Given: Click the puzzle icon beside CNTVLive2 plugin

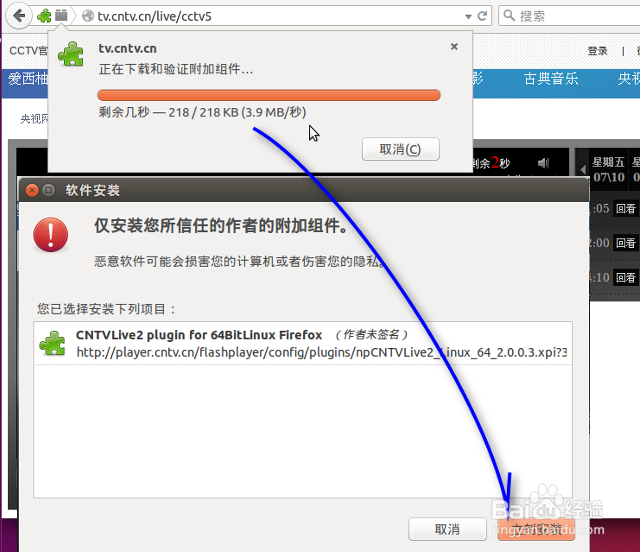Looking at the screenshot, I should [52, 343].
